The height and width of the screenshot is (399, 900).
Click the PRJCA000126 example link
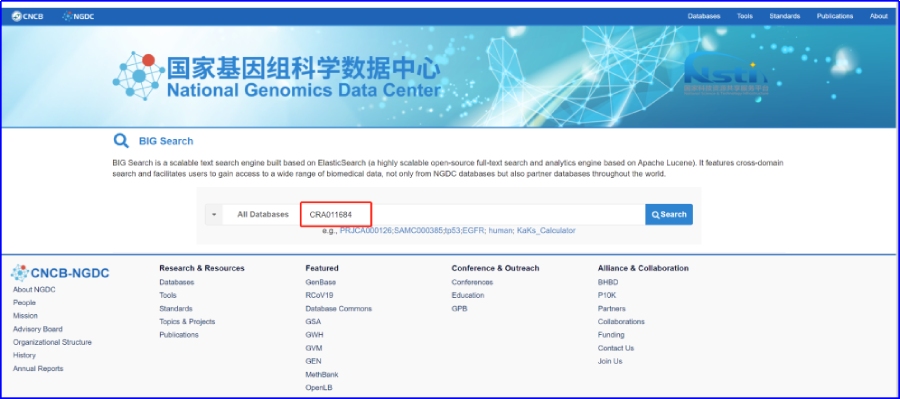pos(366,231)
